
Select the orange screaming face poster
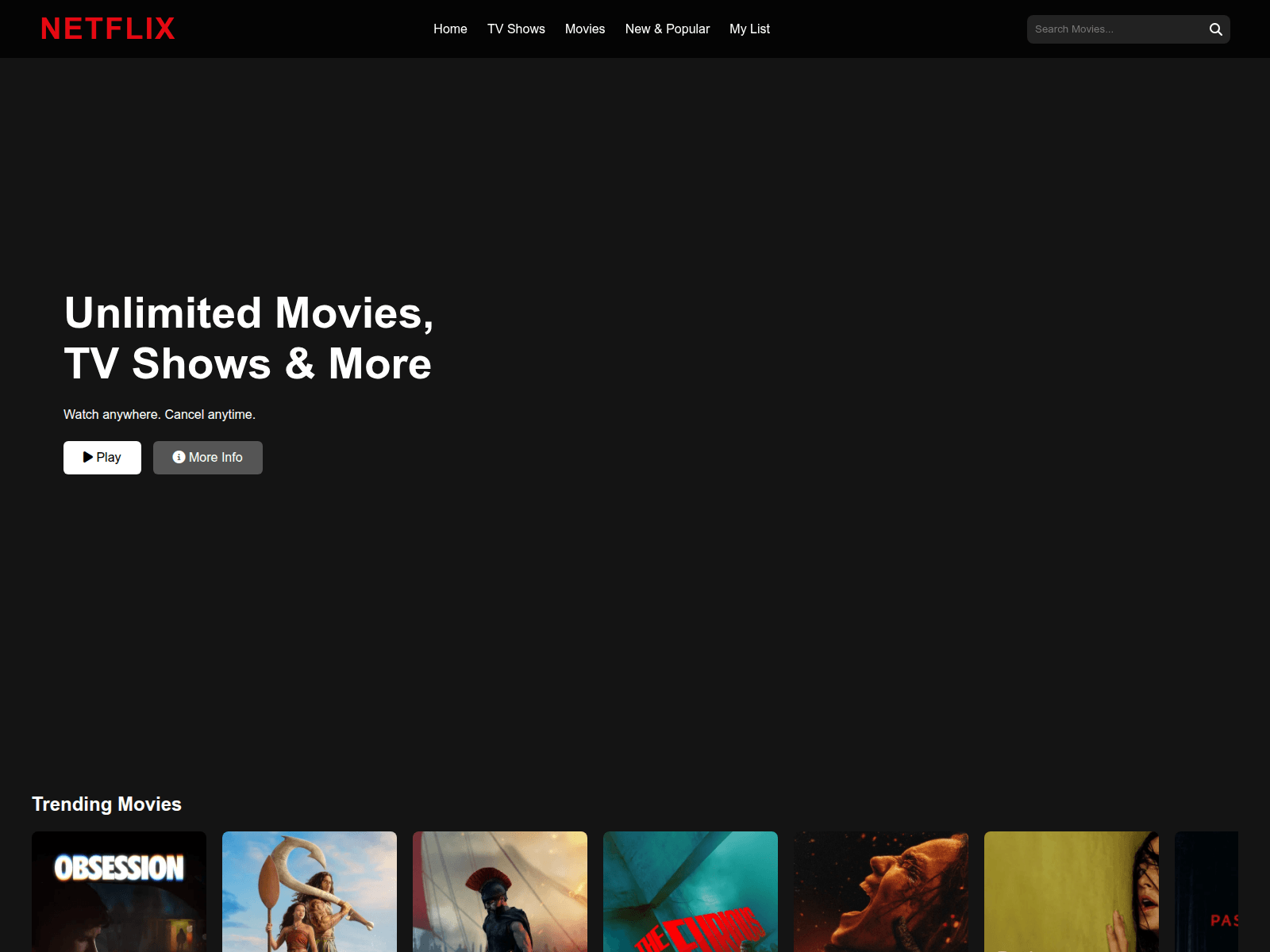pyautogui.click(x=881, y=892)
